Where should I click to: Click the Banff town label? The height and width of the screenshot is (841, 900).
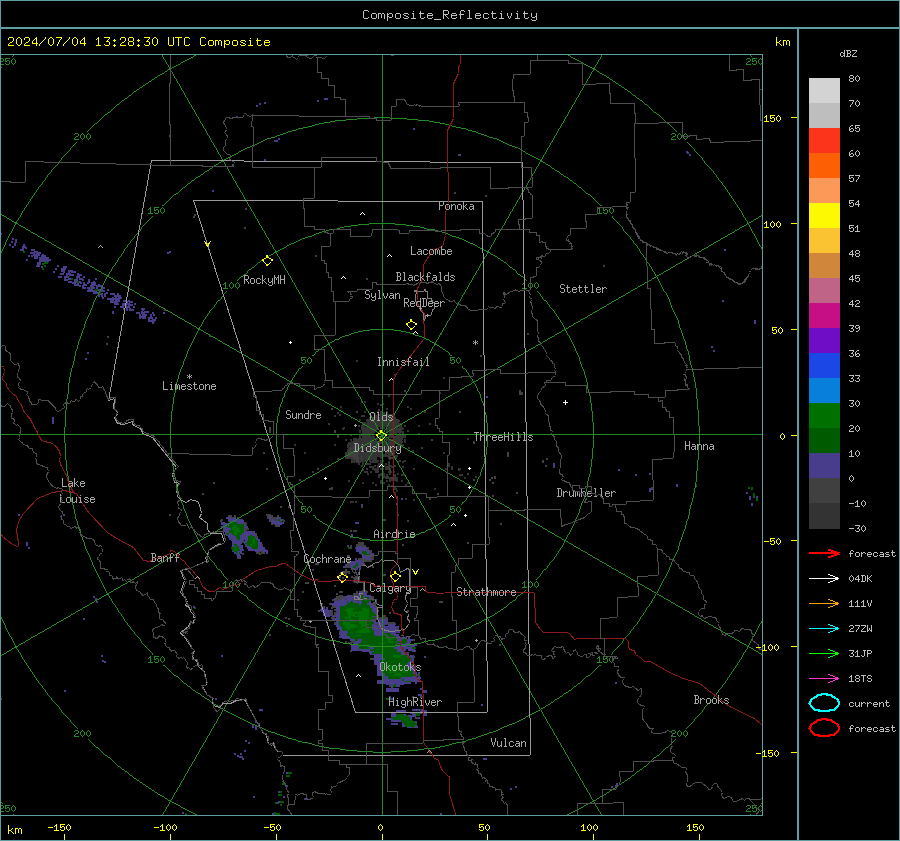click(165, 558)
